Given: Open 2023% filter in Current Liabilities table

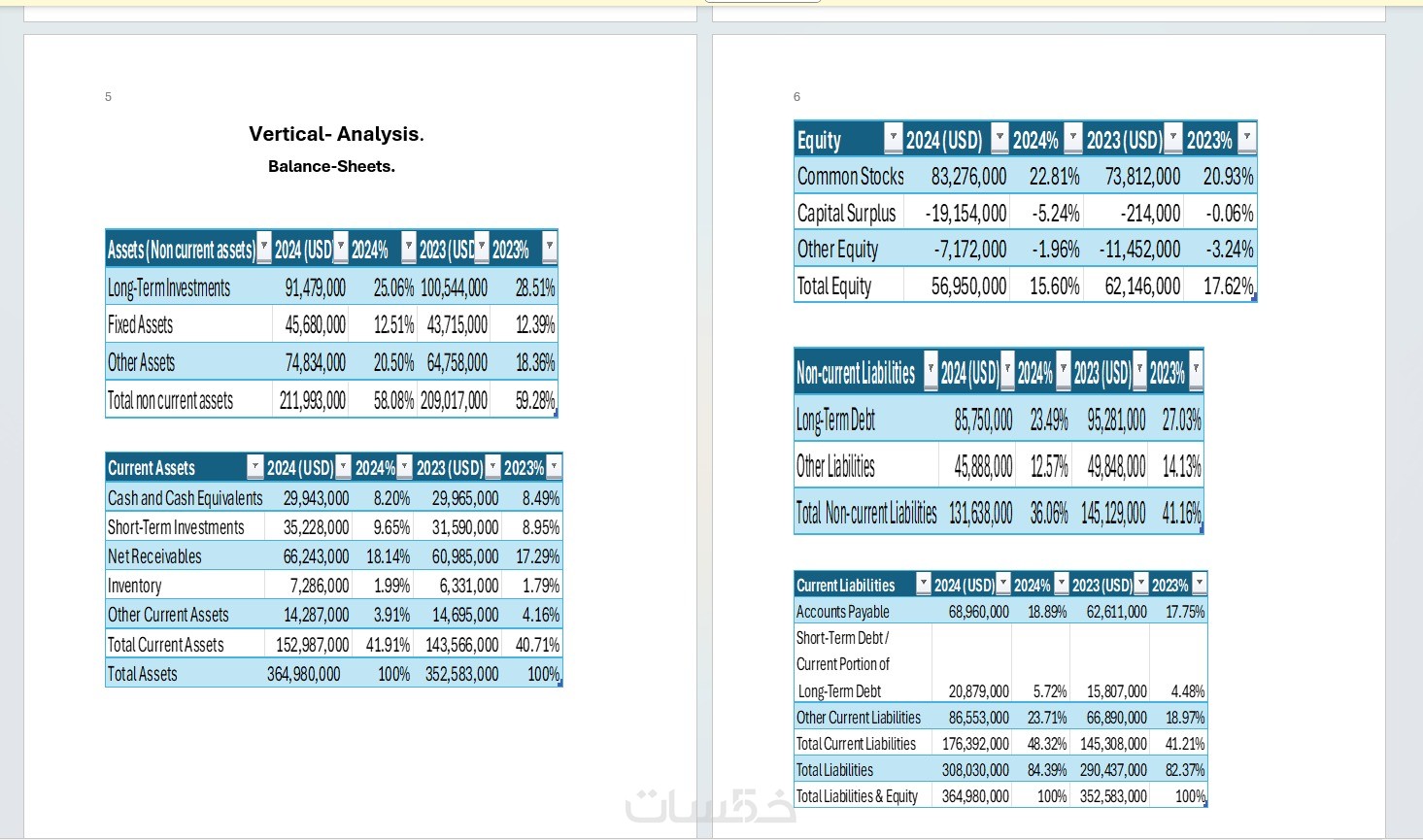Looking at the screenshot, I should tap(1200, 583).
